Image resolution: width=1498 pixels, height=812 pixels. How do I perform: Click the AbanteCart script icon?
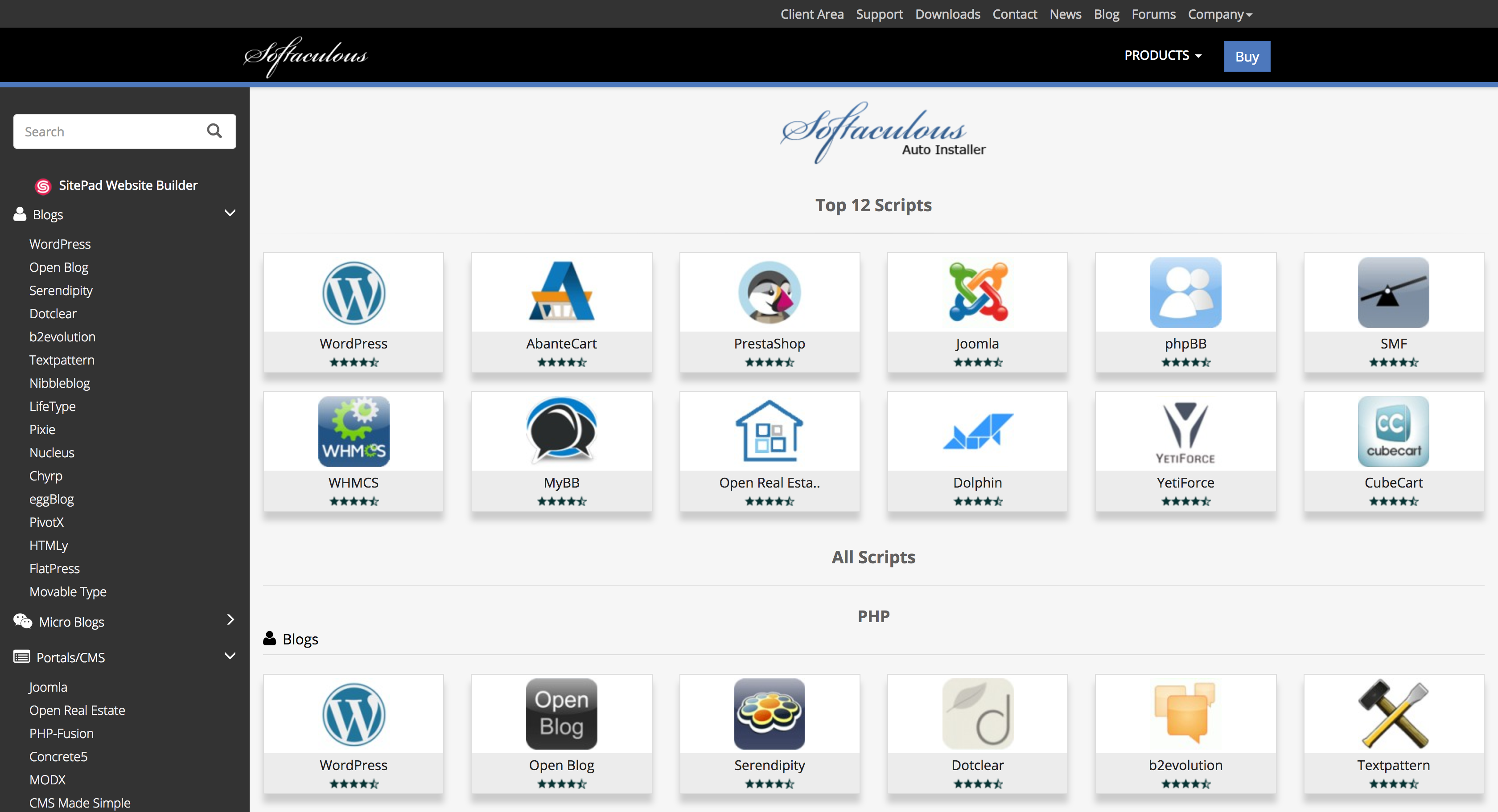click(x=561, y=292)
